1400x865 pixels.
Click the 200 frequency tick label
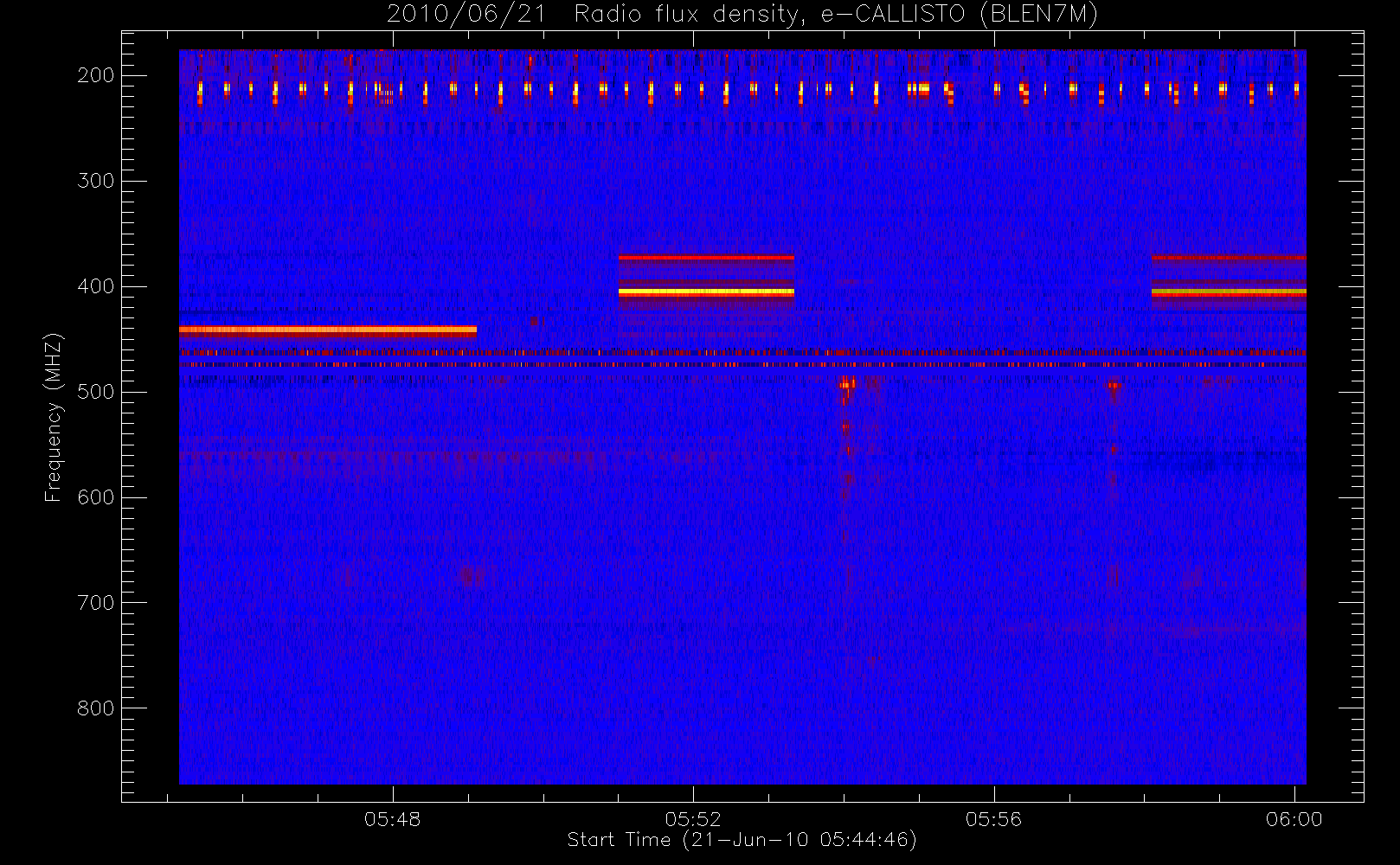pos(96,75)
